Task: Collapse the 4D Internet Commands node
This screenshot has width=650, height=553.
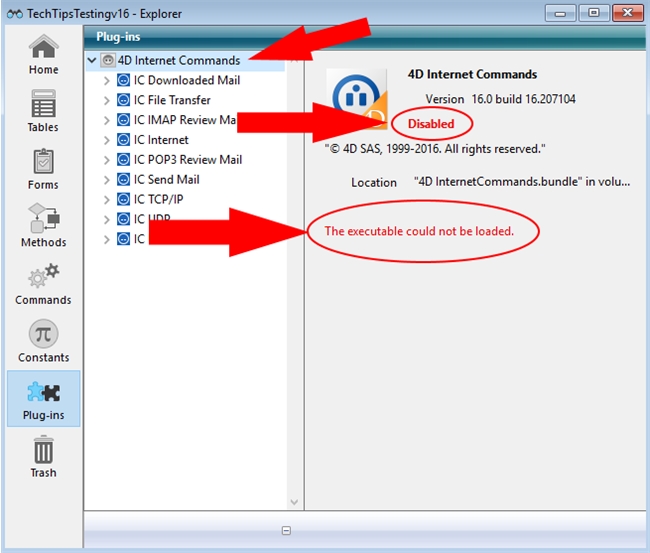Action: coord(92,60)
